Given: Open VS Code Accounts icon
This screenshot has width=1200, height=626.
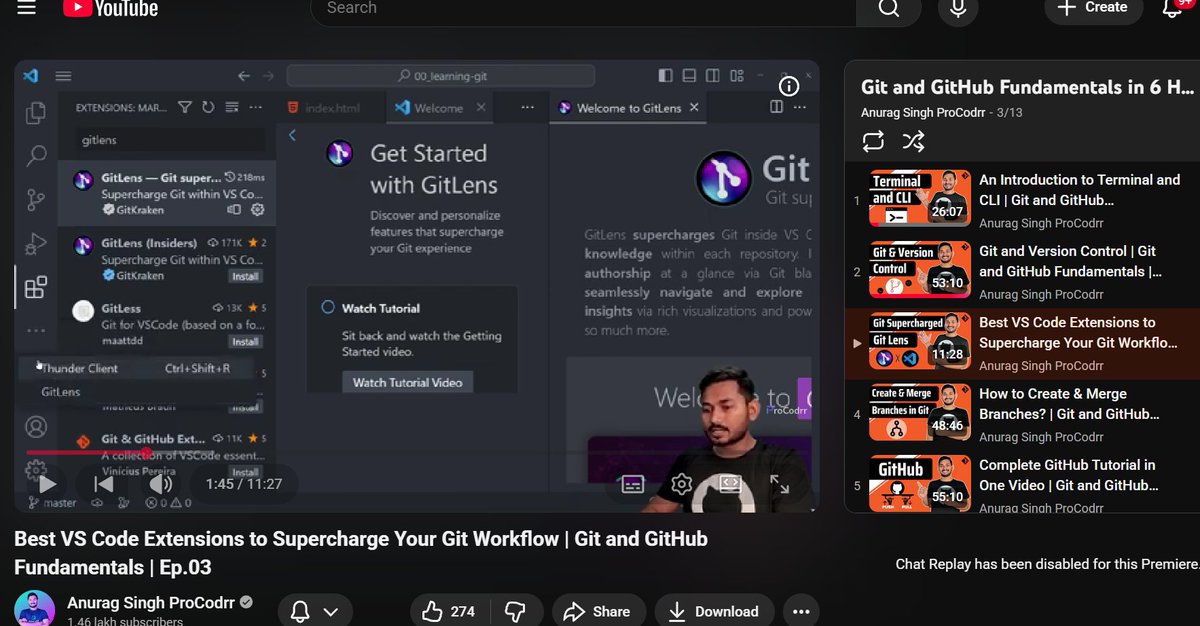Looking at the screenshot, I should (36, 427).
